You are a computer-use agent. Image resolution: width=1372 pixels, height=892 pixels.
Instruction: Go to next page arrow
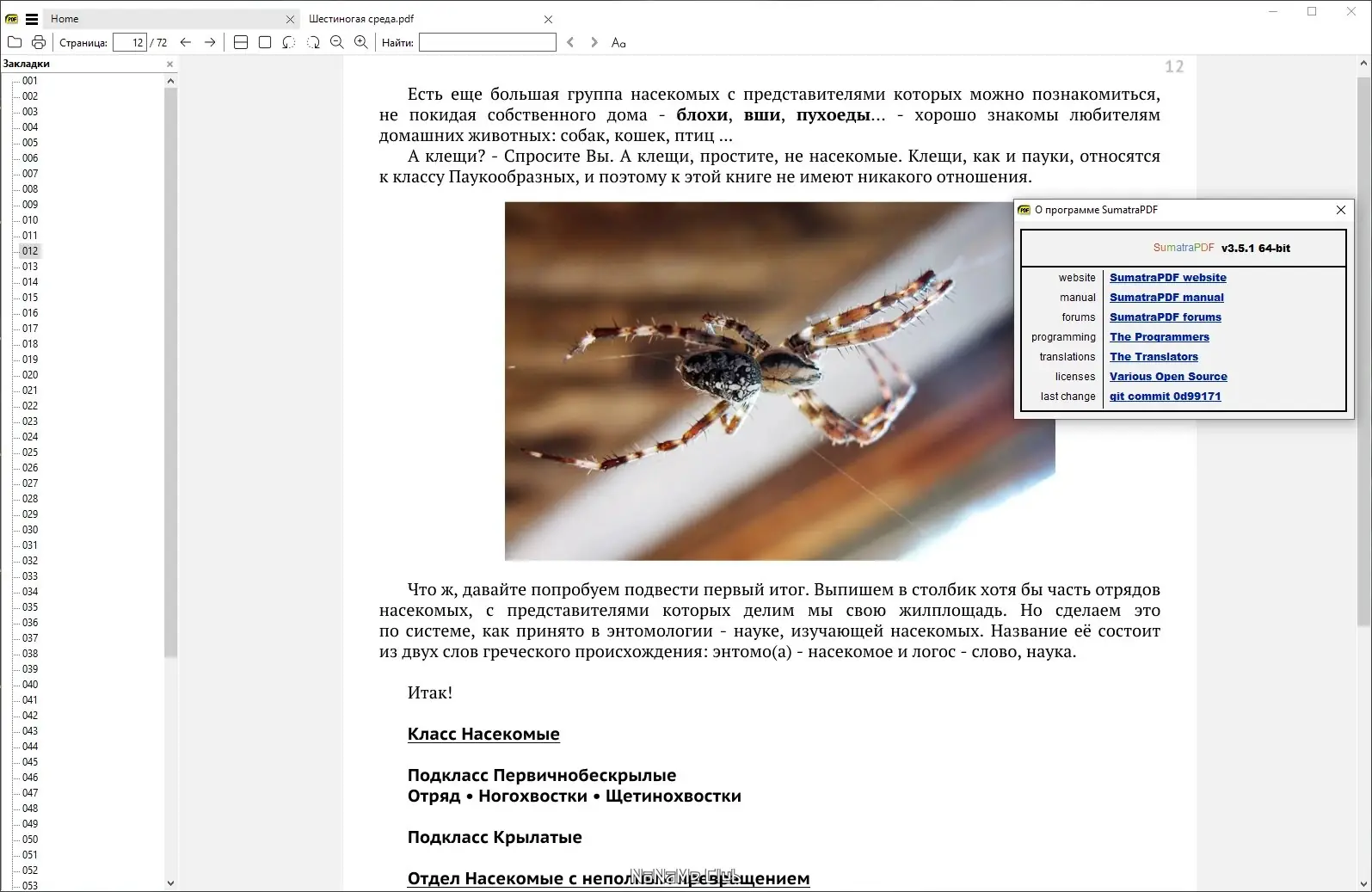tap(210, 42)
